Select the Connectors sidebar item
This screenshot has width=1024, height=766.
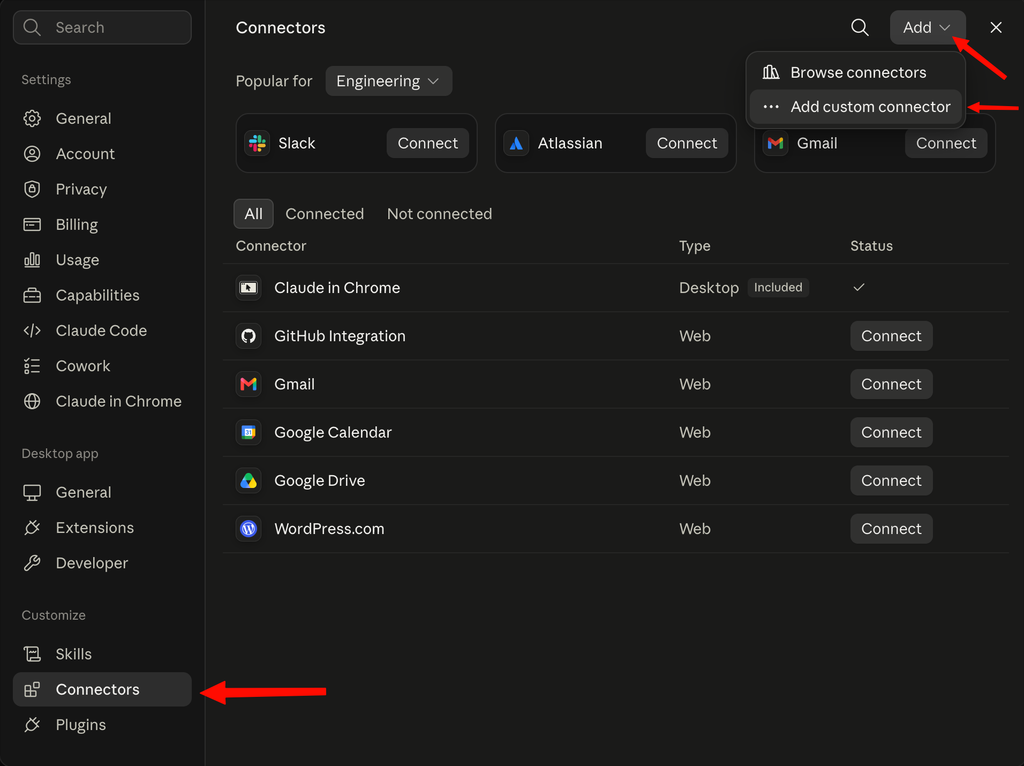pyautogui.click(x=103, y=689)
